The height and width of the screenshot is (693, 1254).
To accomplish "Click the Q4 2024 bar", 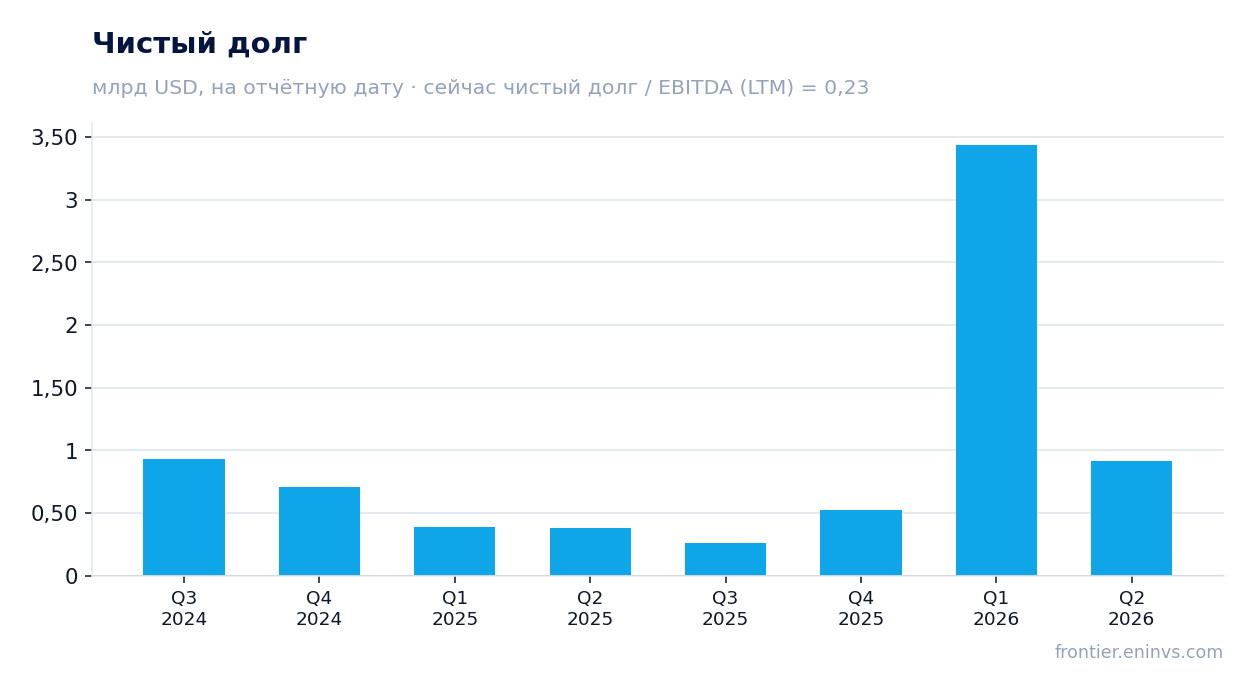I will pos(319,531).
